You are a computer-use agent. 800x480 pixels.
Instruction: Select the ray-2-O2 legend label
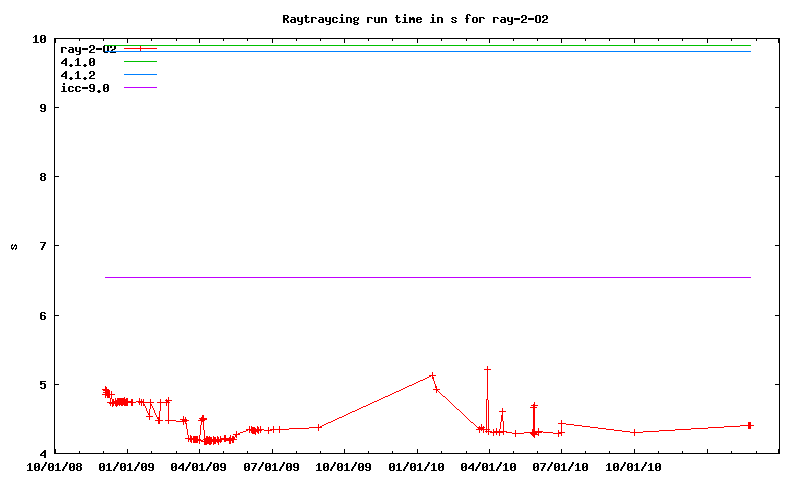(x=88, y=49)
